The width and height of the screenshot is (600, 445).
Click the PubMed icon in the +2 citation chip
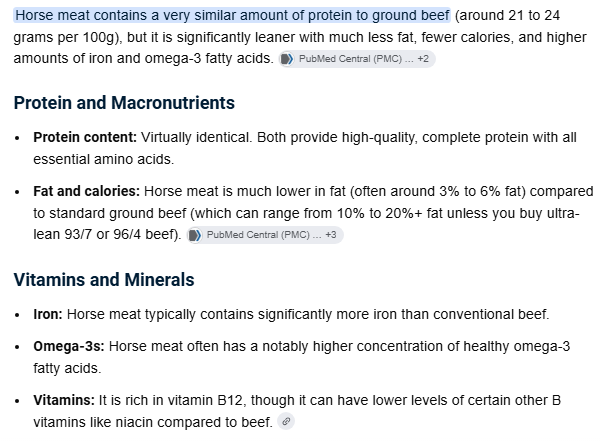tap(287, 59)
